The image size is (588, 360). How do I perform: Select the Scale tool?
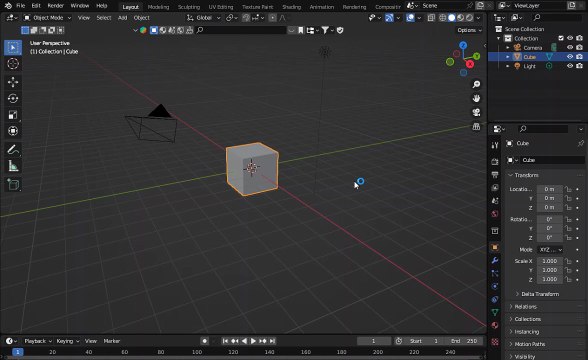(x=13, y=115)
